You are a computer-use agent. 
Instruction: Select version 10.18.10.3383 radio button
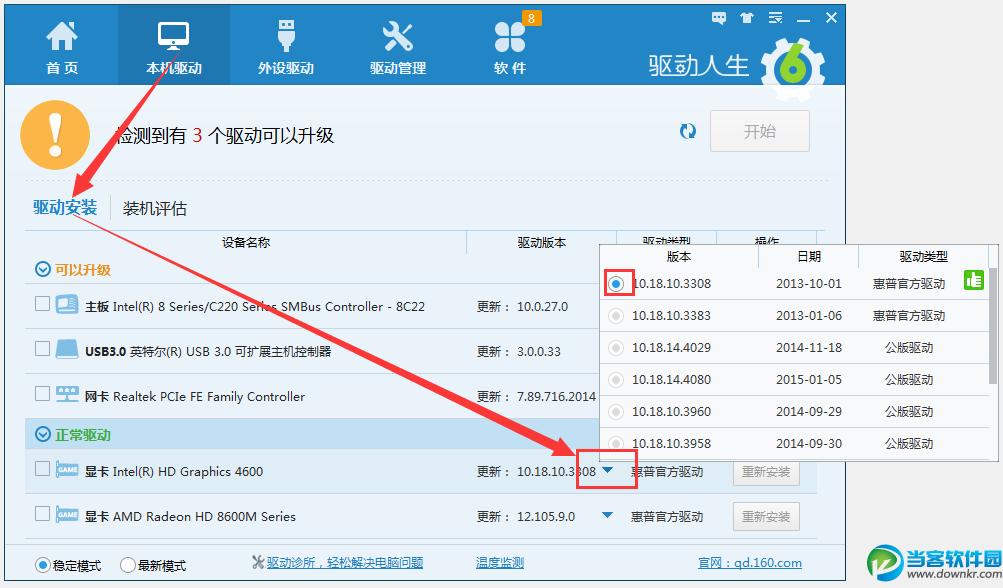pos(616,315)
